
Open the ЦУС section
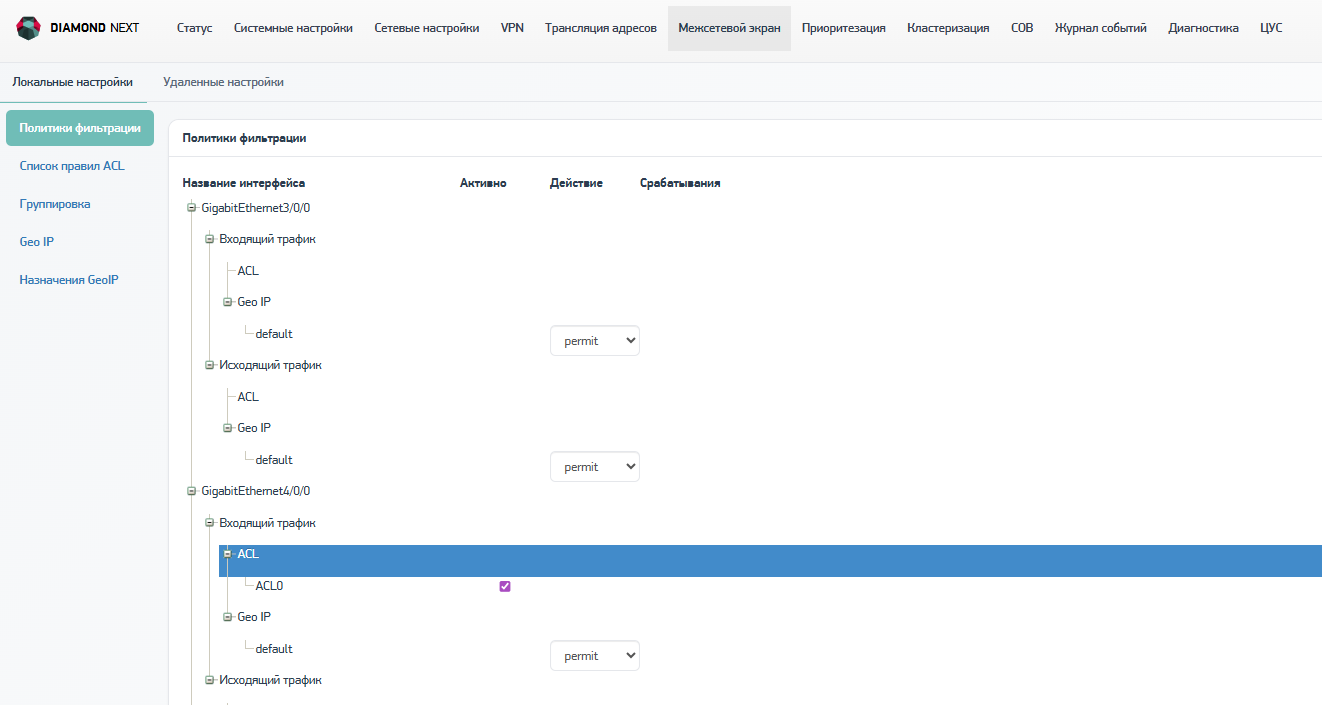[1271, 28]
